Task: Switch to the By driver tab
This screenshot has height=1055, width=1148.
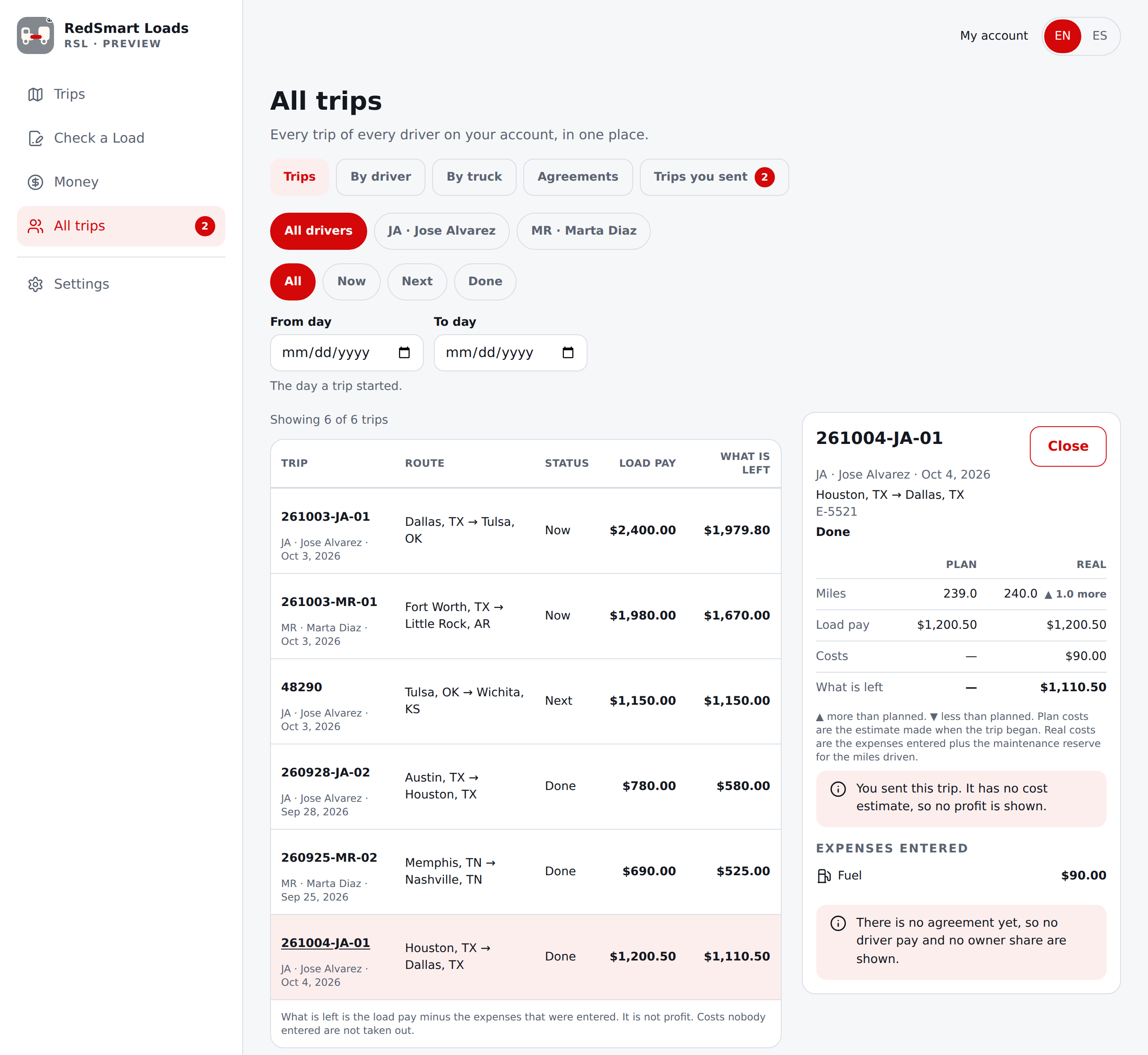Action: click(x=381, y=177)
